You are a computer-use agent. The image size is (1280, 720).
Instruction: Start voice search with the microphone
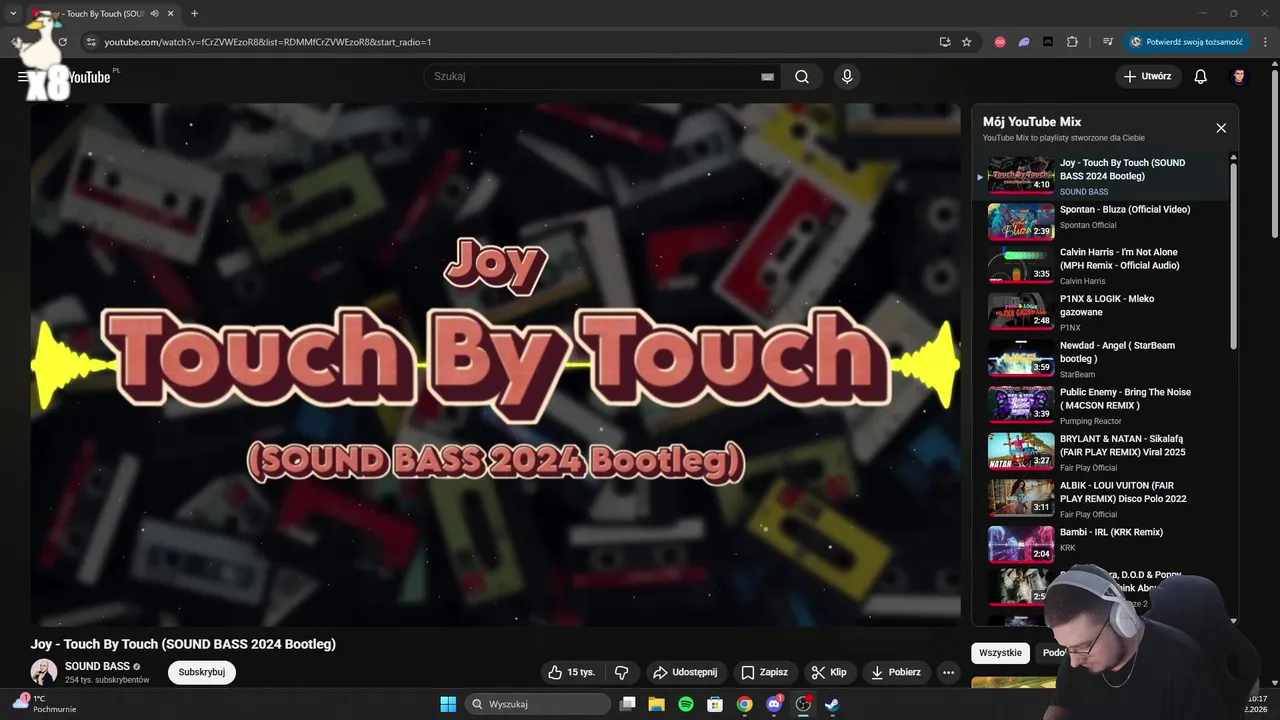[847, 76]
